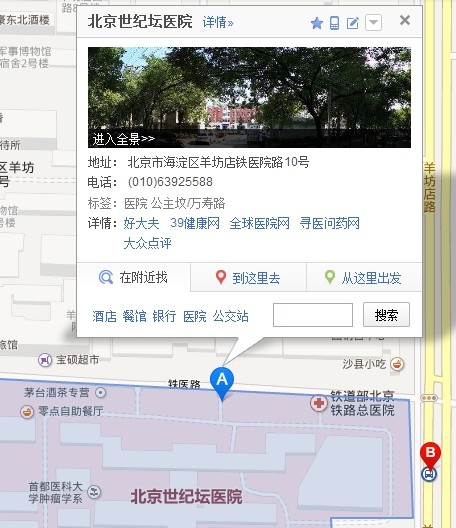
Task: Click blue marker A on map
Action: pyautogui.click(x=222, y=382)
